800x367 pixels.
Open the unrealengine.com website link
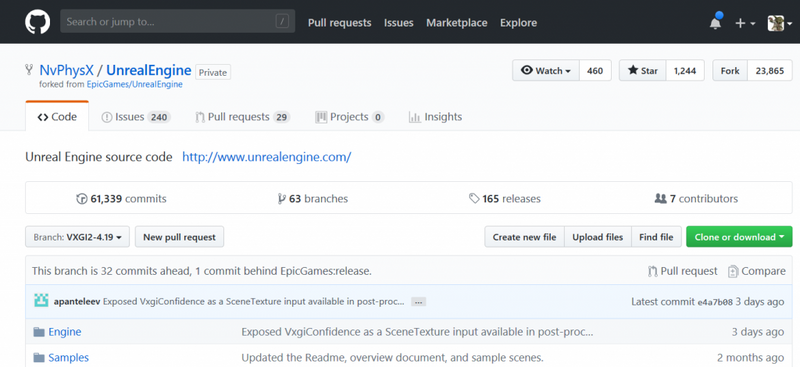click(266, 157)
